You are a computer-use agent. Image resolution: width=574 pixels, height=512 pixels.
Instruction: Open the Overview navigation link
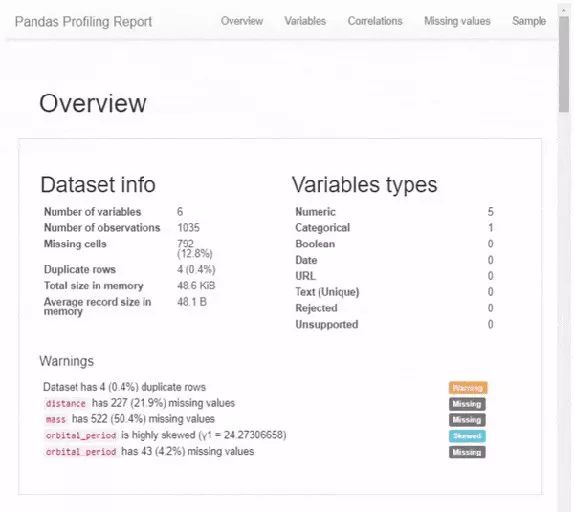pyautogui.click(x=242, y=21)
